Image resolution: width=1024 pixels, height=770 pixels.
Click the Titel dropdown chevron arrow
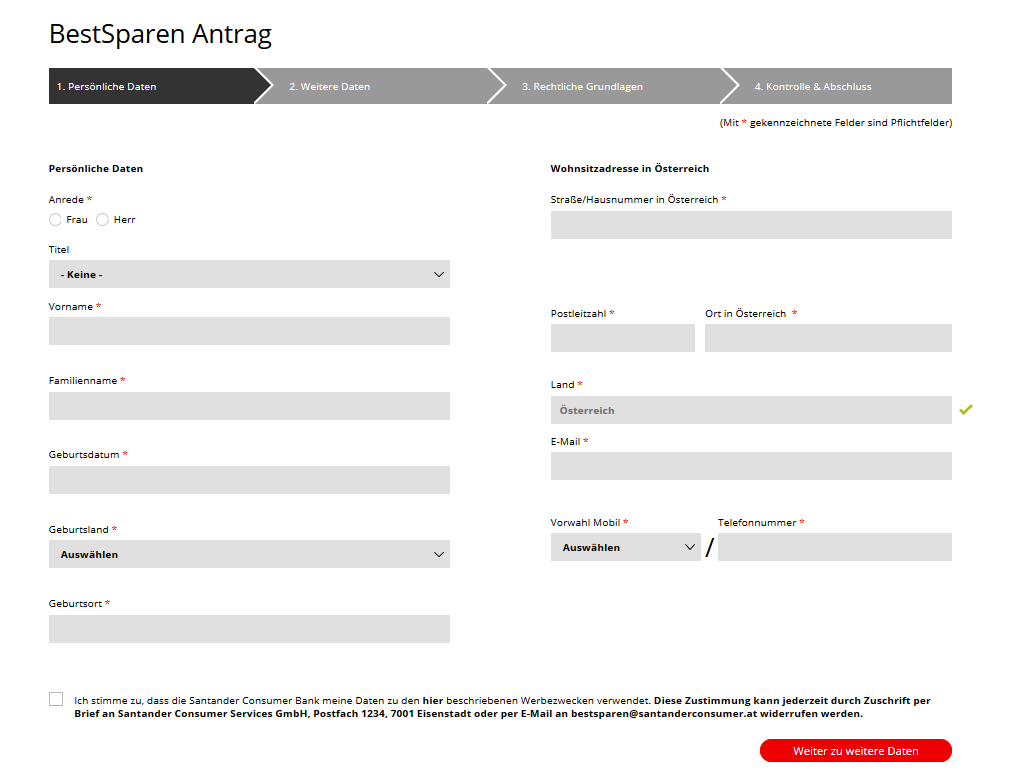[438, 273]
